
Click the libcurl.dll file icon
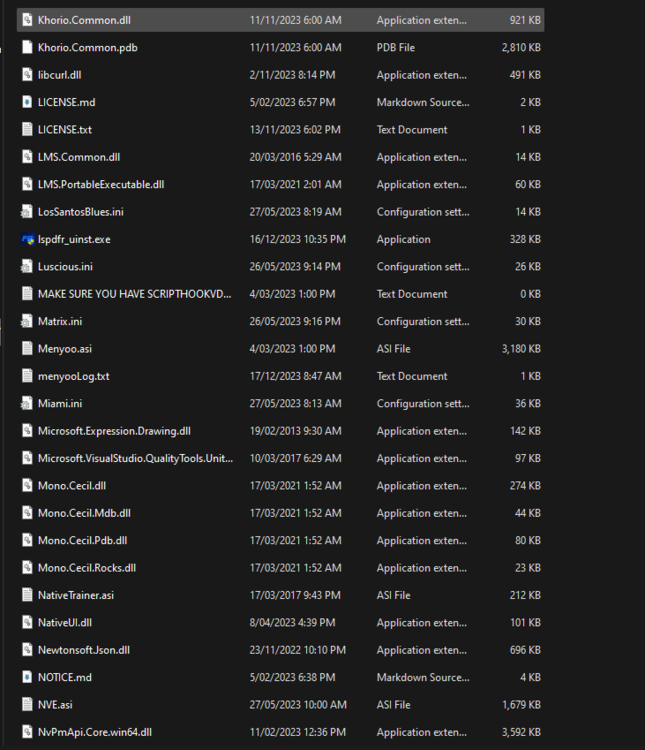point(27,75)
